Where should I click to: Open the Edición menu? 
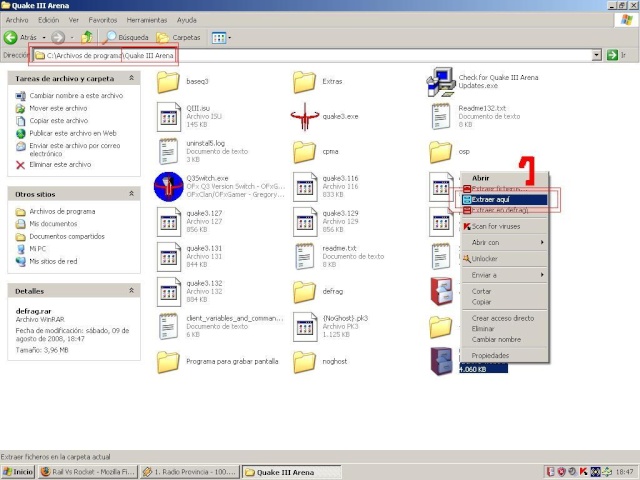49,20
